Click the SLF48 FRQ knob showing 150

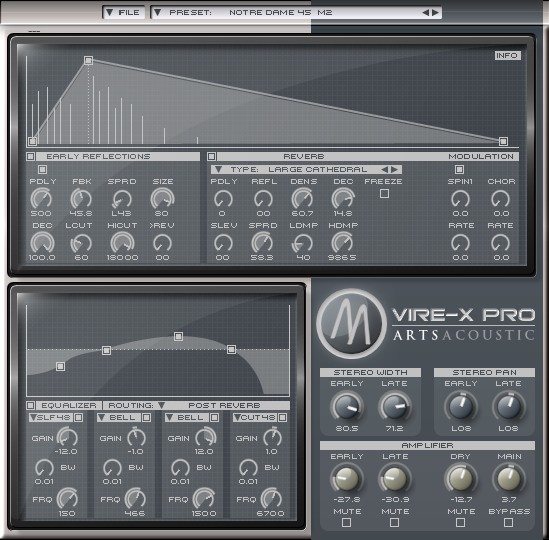[x=67, y=498]
